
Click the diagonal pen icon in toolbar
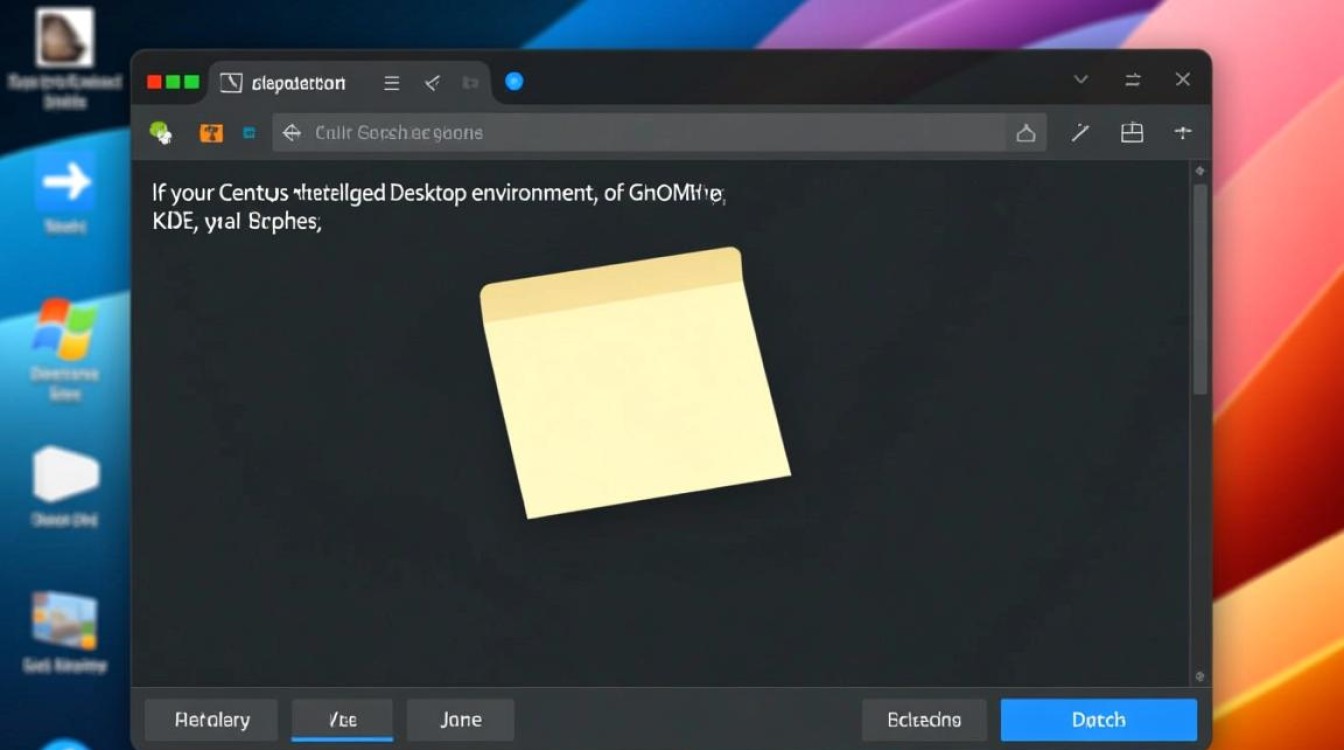pyautogui.click(x=1080, y=133)
